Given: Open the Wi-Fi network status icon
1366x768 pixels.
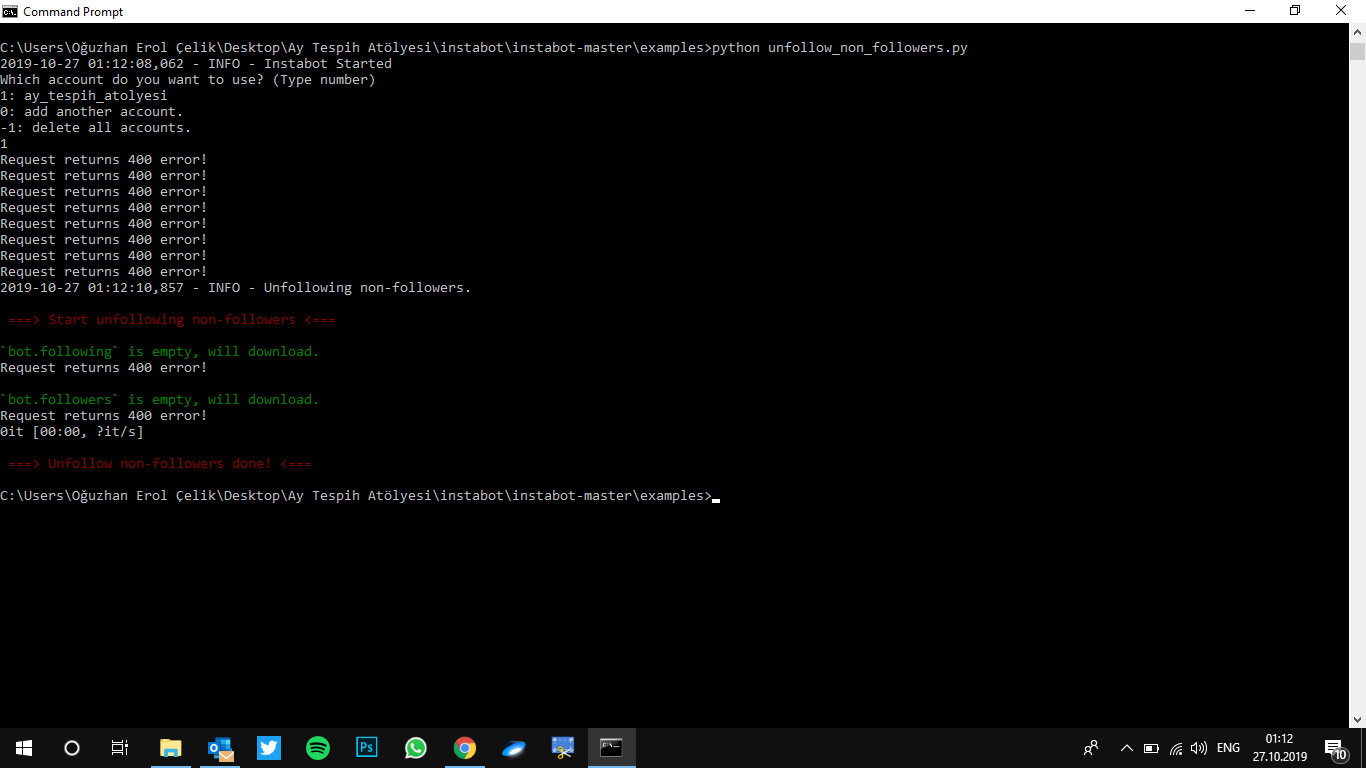Looking at the screenshot, I should [1176, 747].
